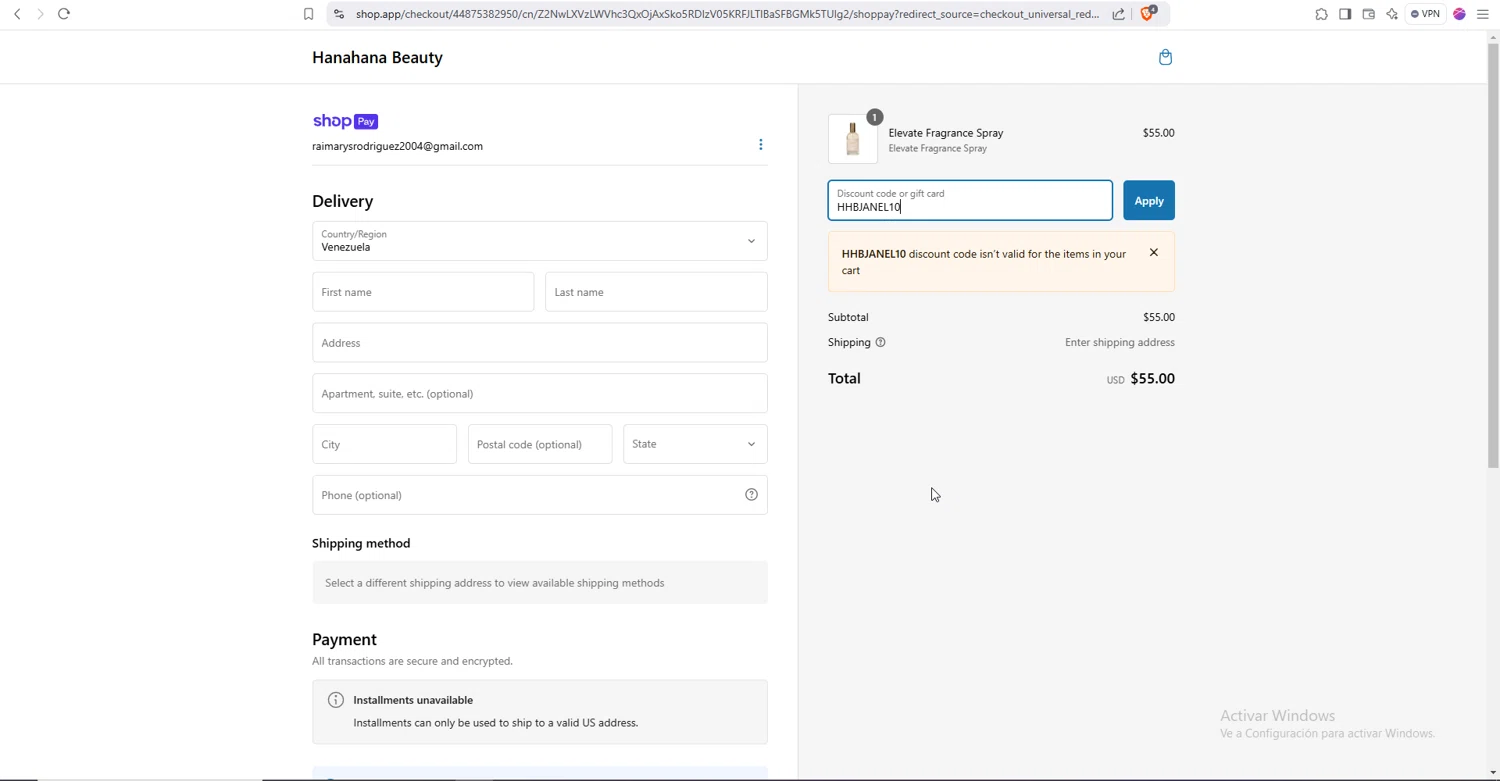Click the Elevate Fragrance Spray product thumbnail
1500x781 pixels.
[853, 139]
